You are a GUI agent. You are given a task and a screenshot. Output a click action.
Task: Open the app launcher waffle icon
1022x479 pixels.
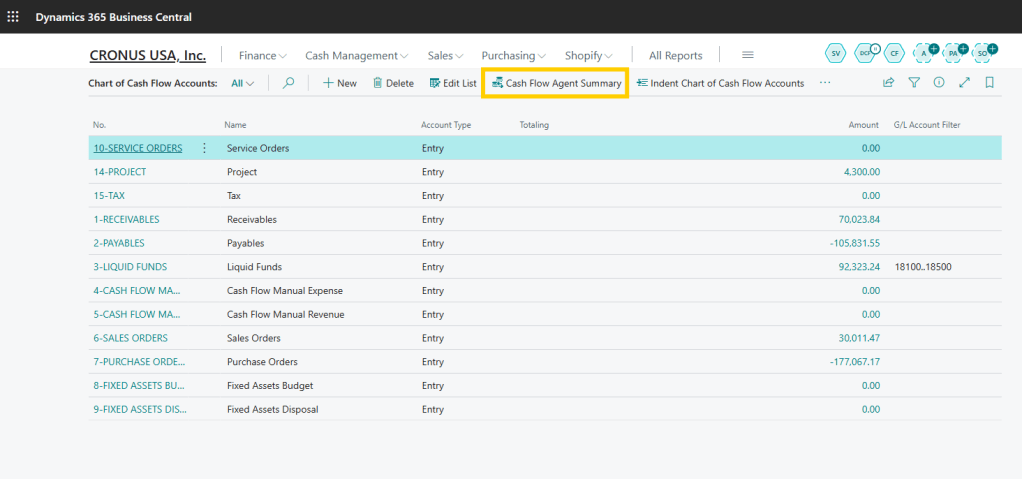coord(13,17)
